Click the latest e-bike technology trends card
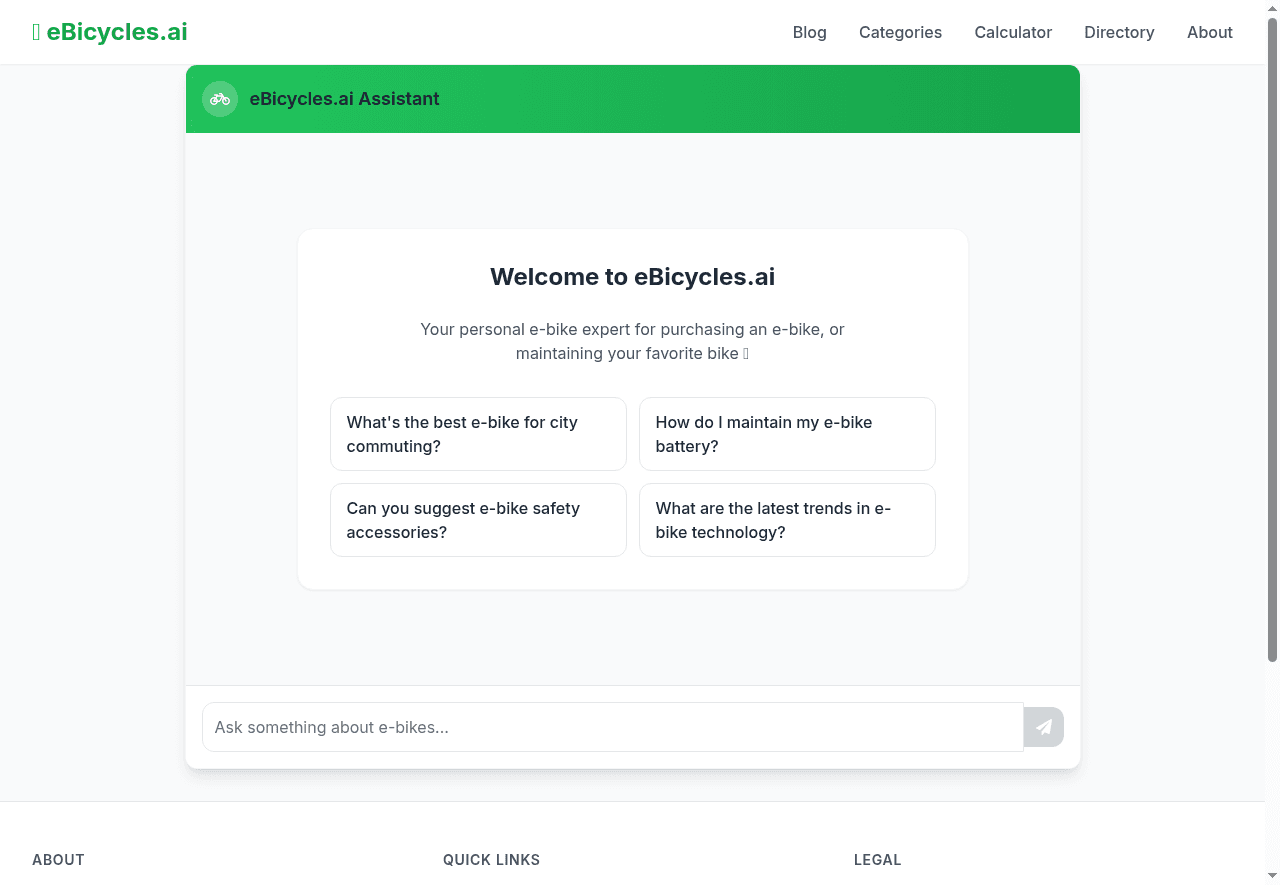The height and width of the screenshot is (885, 1280). (x=787, y=520)
